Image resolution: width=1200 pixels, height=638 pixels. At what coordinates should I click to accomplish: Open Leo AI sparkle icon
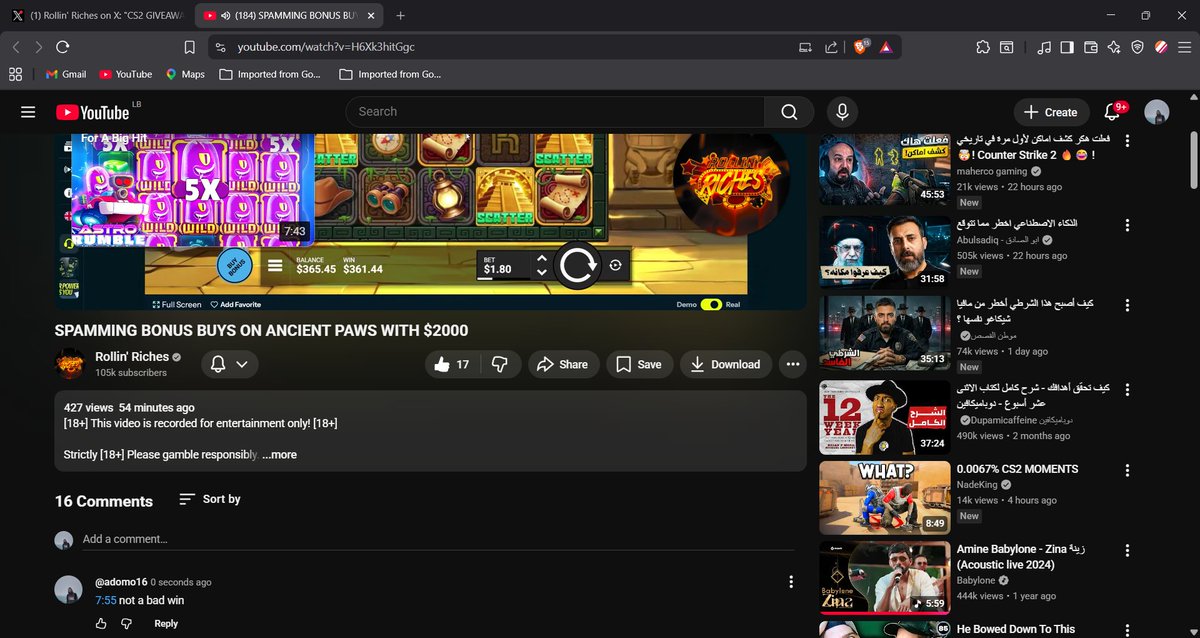(x=1114, y=47)
